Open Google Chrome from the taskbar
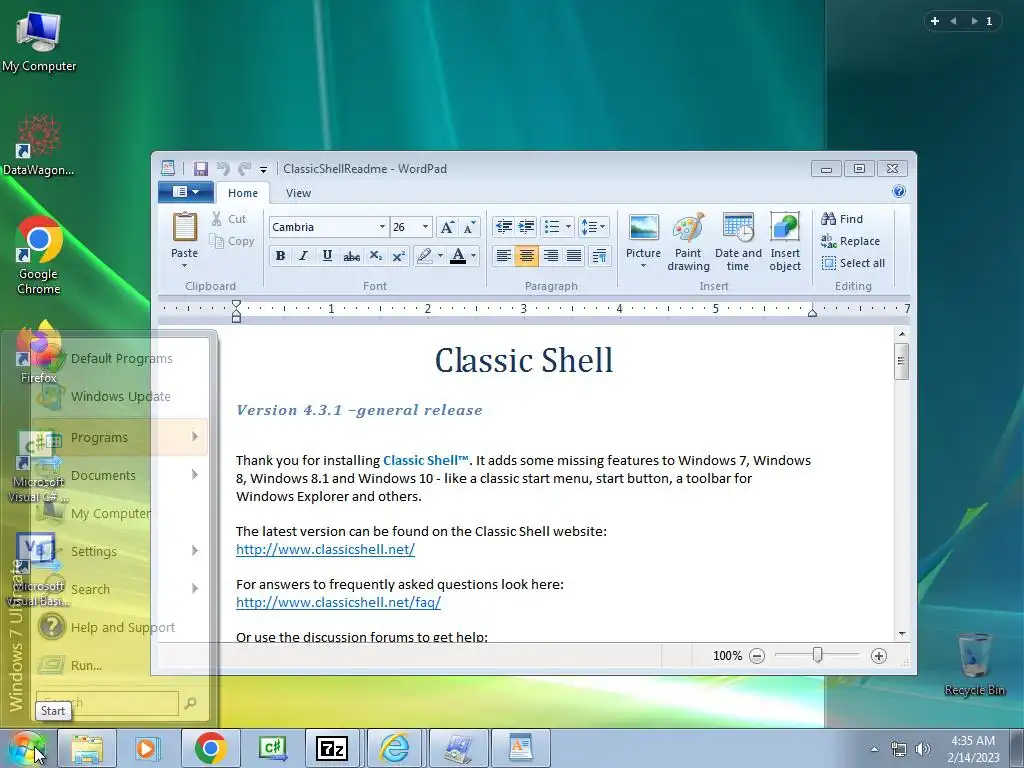 click(x=210, y=748)
